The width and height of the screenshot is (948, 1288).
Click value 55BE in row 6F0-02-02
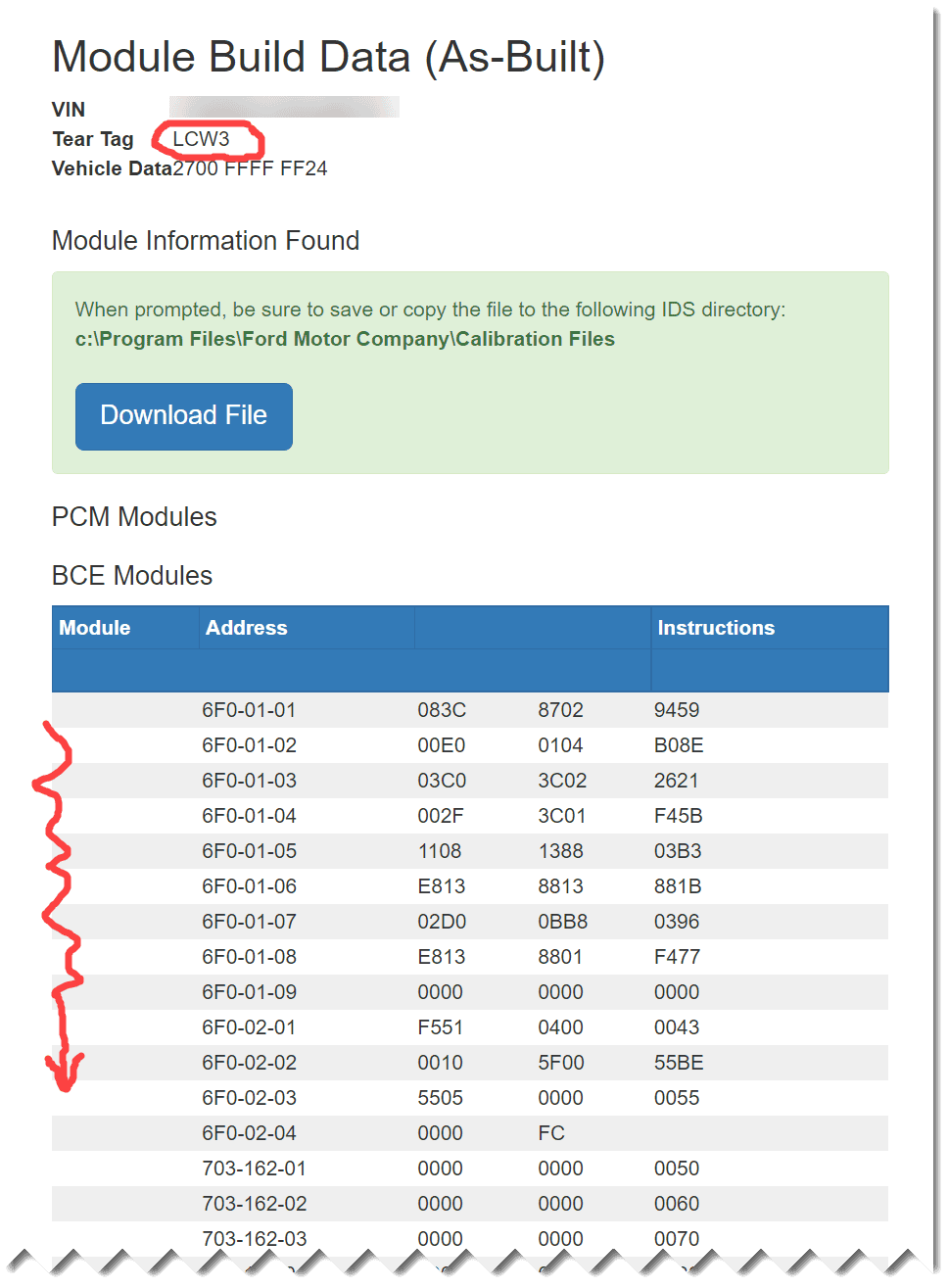pos(679,1063)
